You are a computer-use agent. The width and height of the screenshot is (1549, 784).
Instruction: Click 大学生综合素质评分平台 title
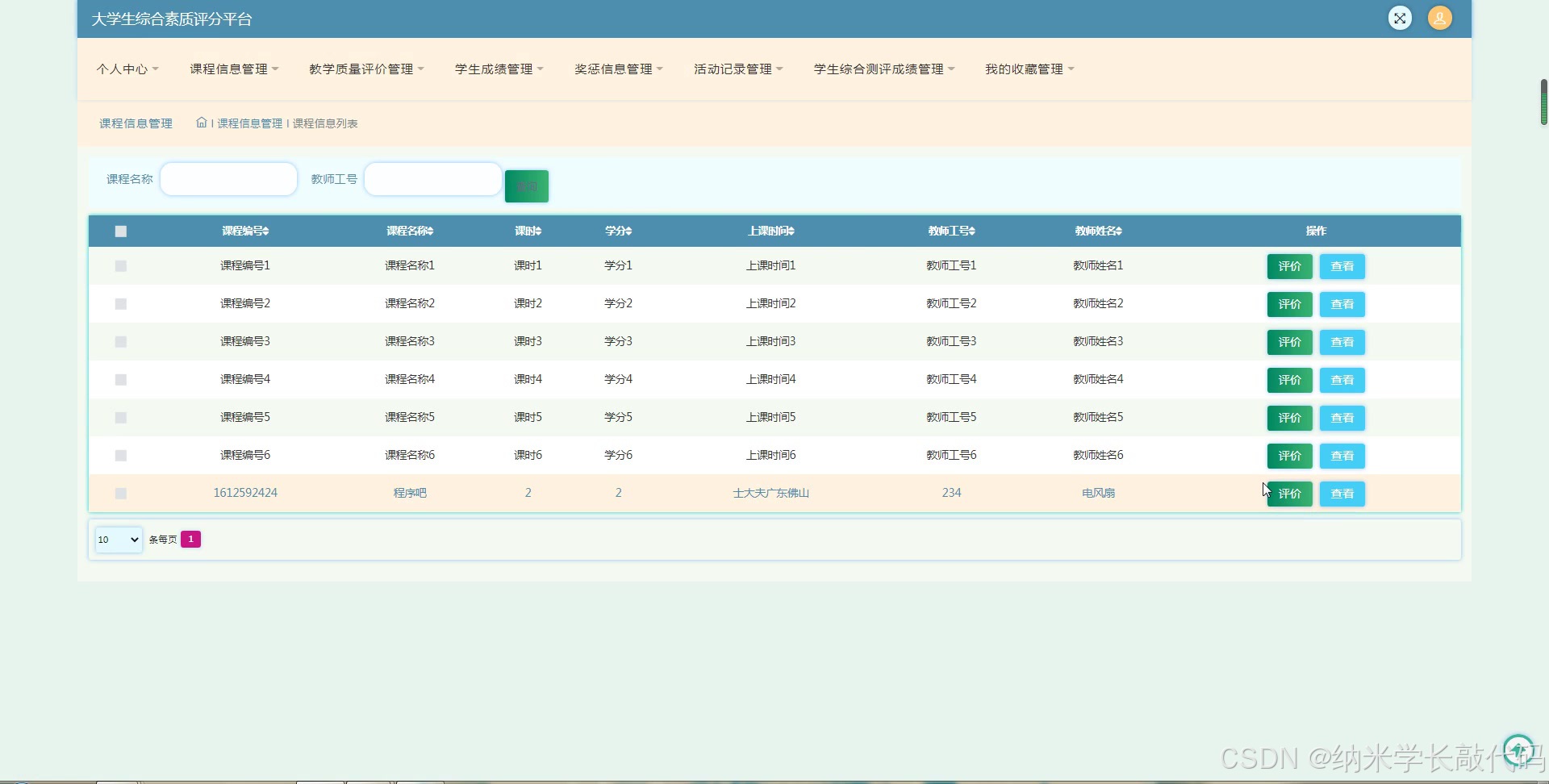tap(172, 19)
